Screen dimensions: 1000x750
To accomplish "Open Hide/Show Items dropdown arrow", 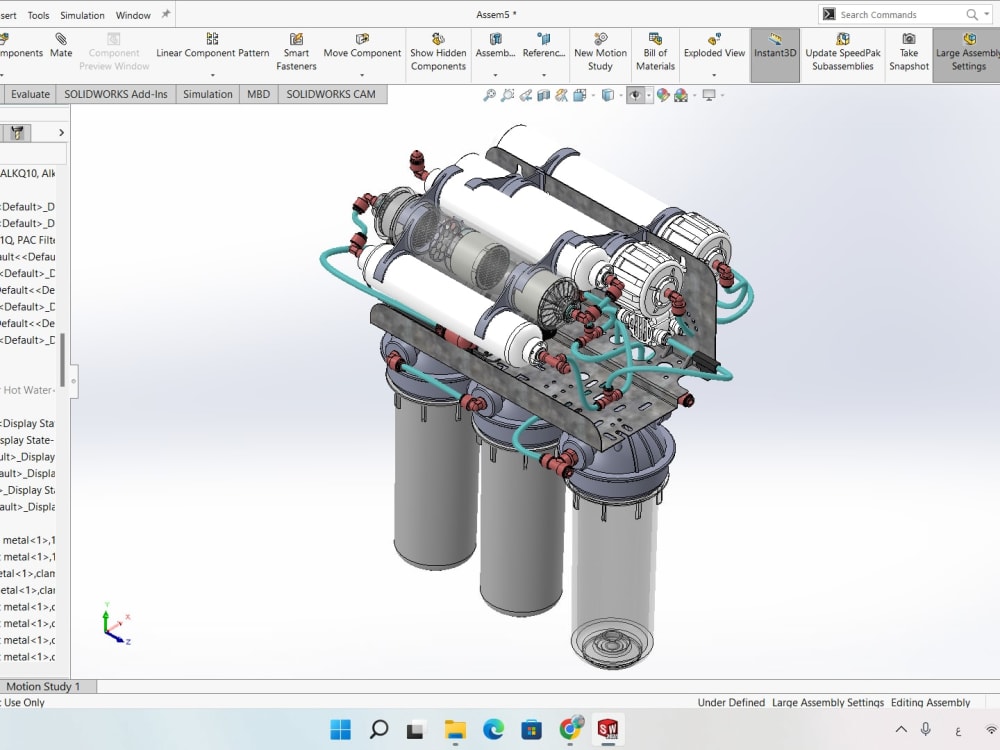I will [x=649, y=95].
